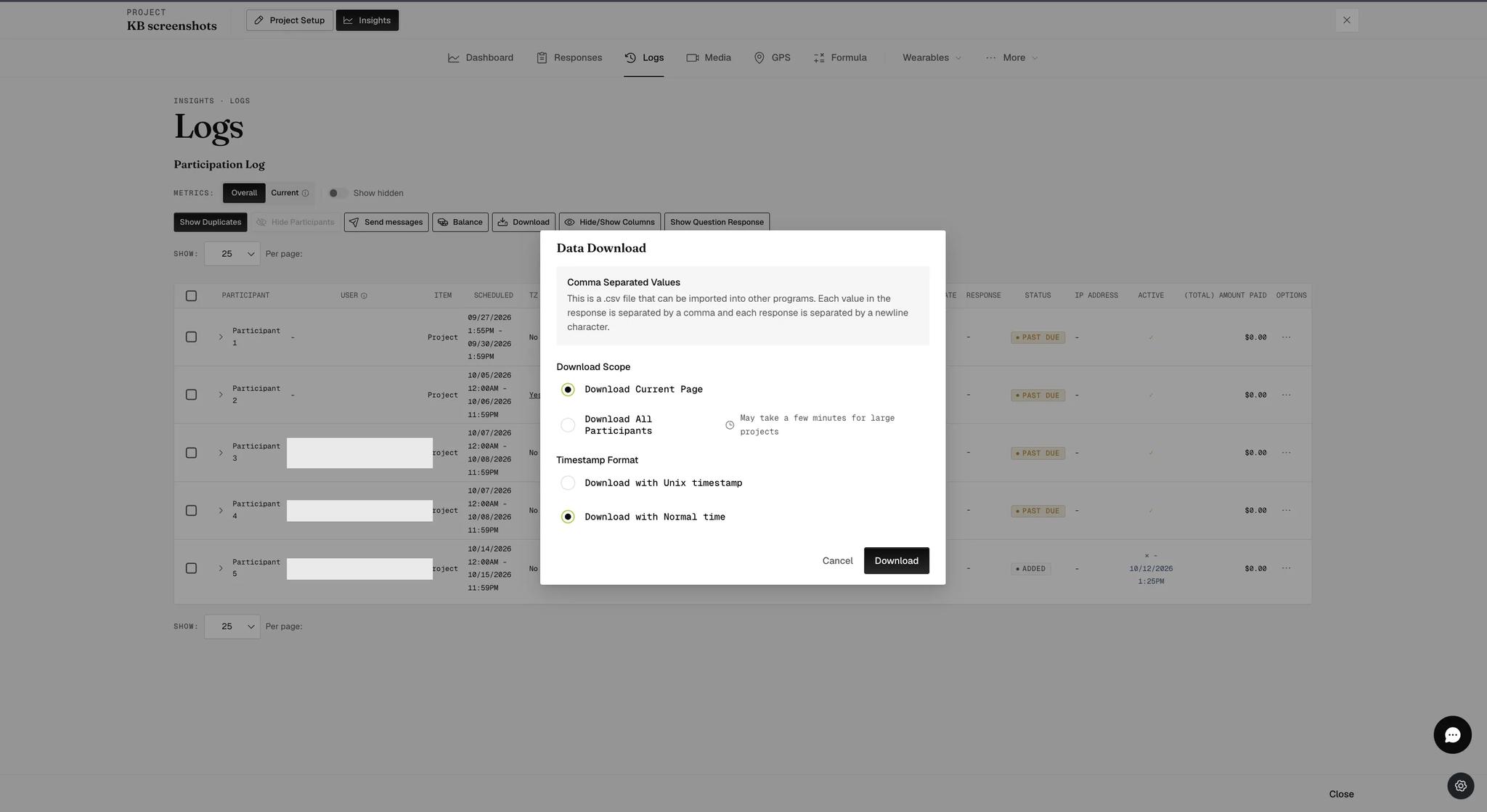
Task: Switch to the Dashboard tab
Action: 481,58
